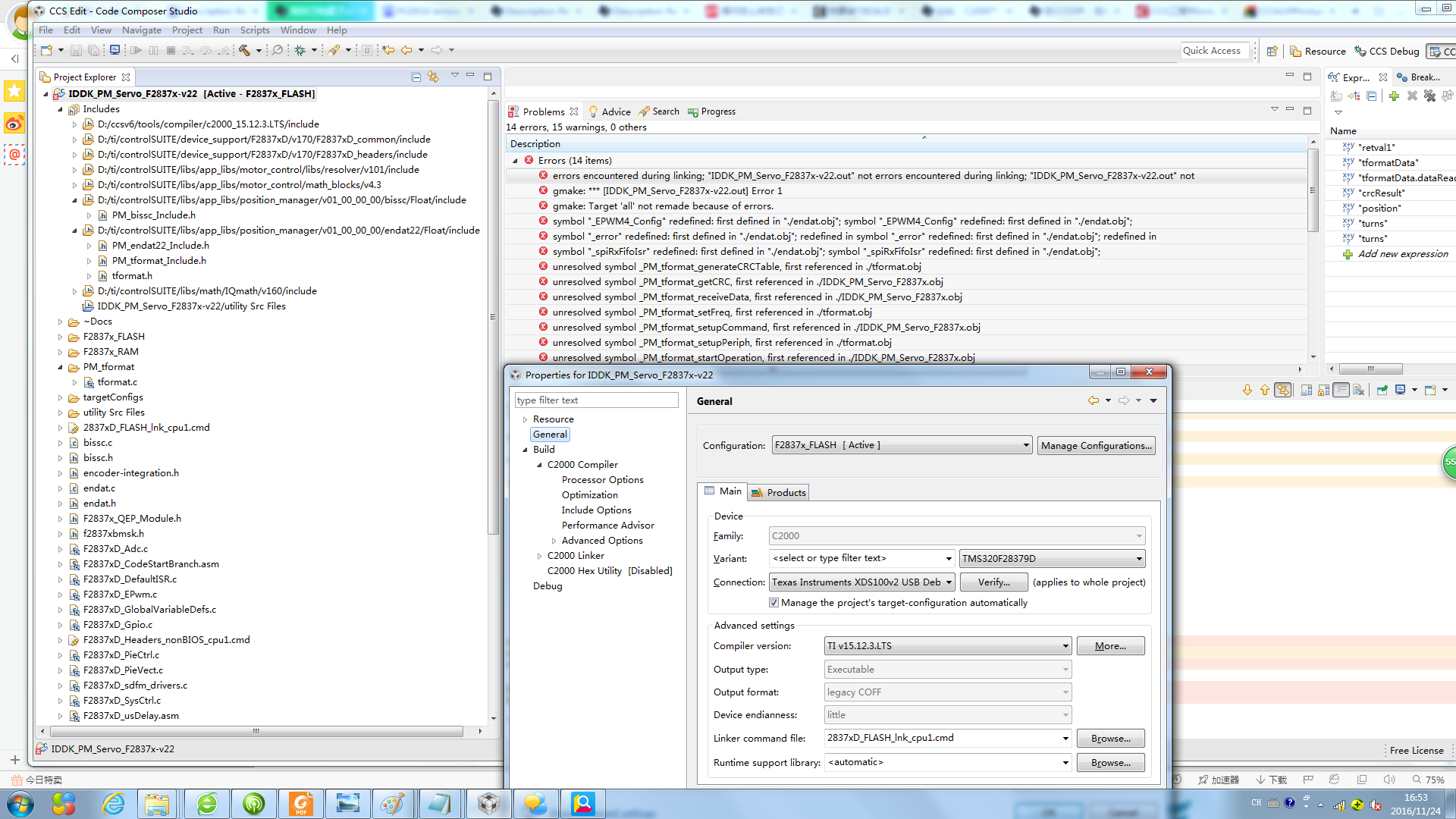
Task: Open the Project menu
Action: pos(187,30)
